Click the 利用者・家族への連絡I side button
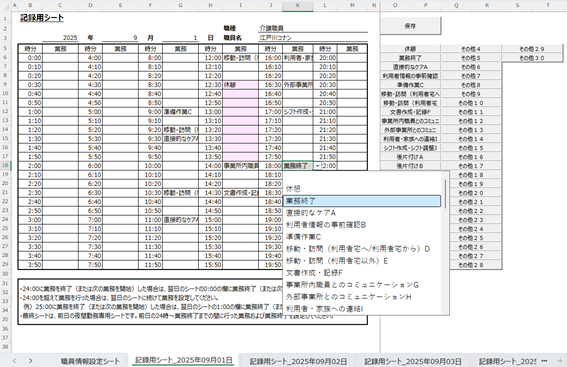This screenshot has width=567, height=367. point(410,139)
